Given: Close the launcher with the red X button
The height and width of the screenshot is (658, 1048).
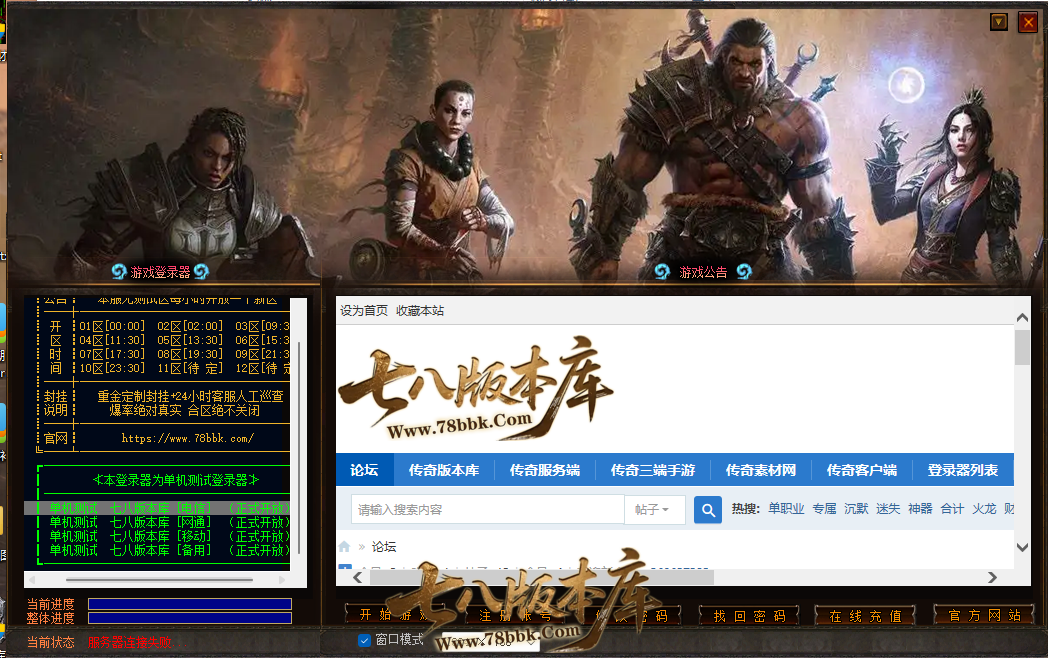Looking at the screenshot, I should pos(1028,22).
